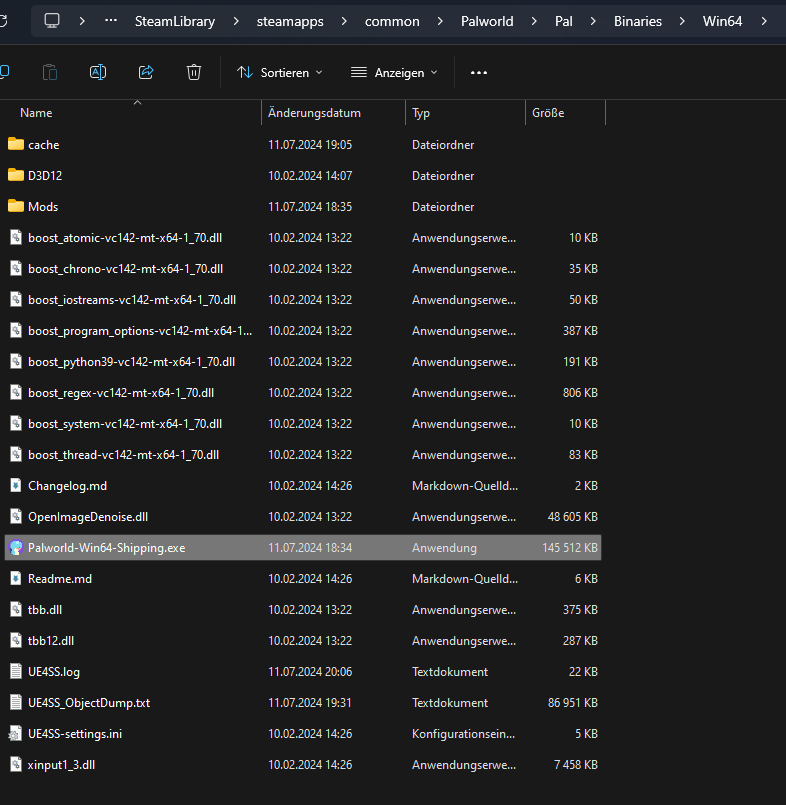Expand chevron after Binaries breadcrumb
Viewport: 786px width, 805px height.
[x=682, y=21]
